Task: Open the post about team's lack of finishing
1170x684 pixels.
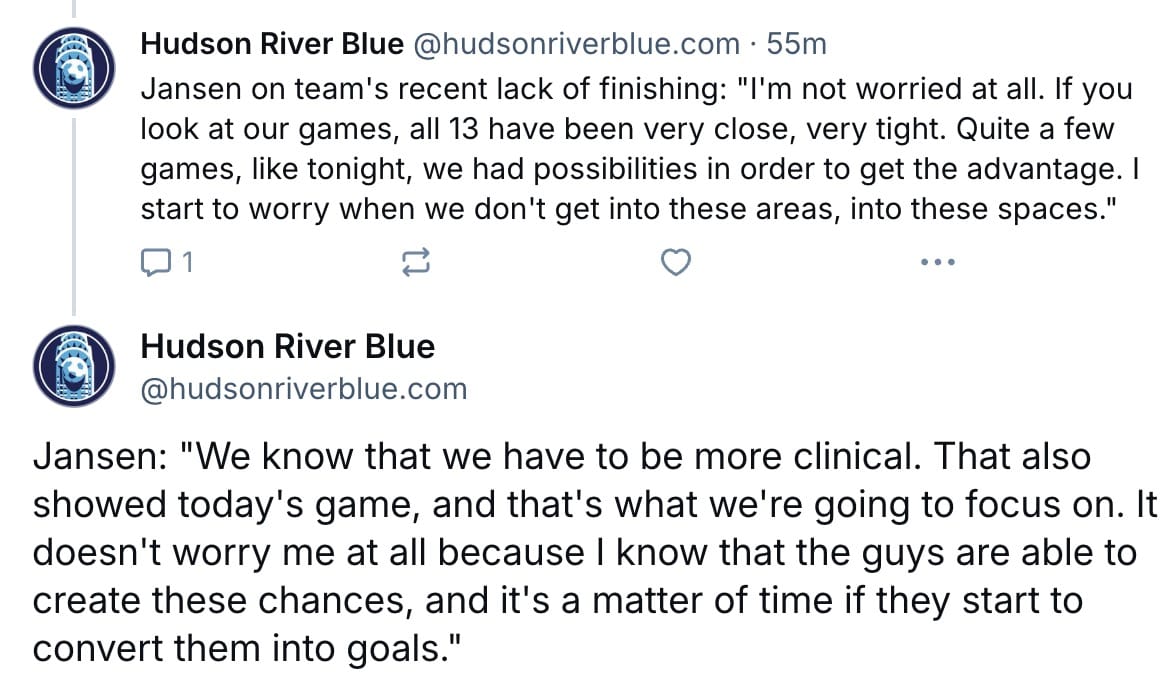Action: [x=638, y=149]
